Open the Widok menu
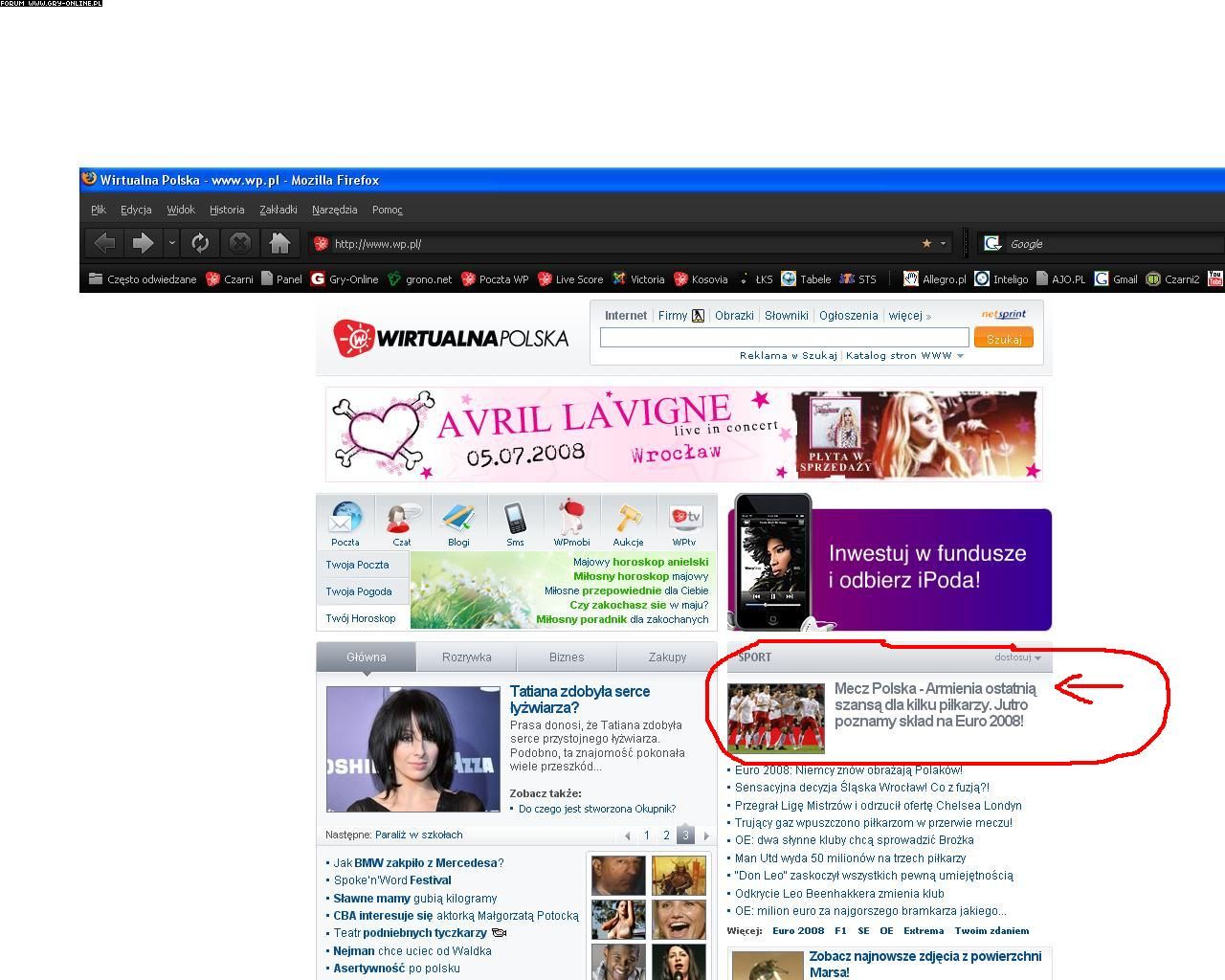 tap(181, 210)
